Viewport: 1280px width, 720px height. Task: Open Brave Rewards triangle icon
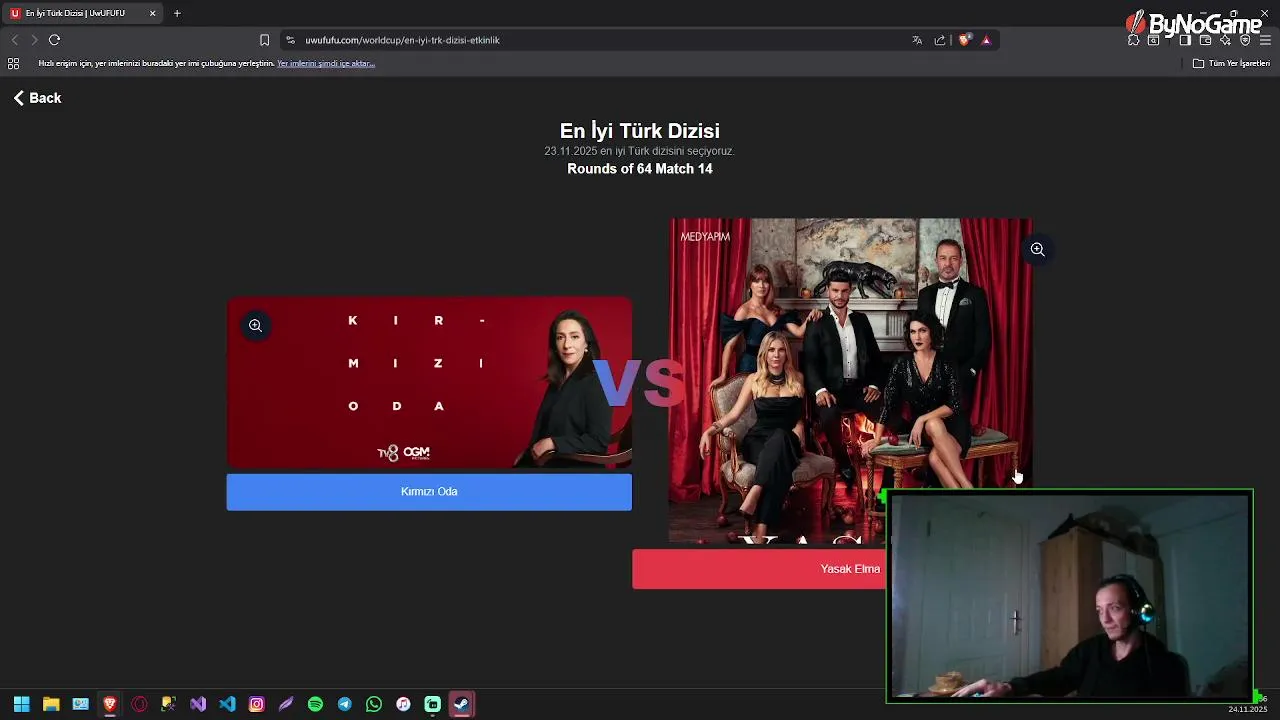click(x=986, y=40)
